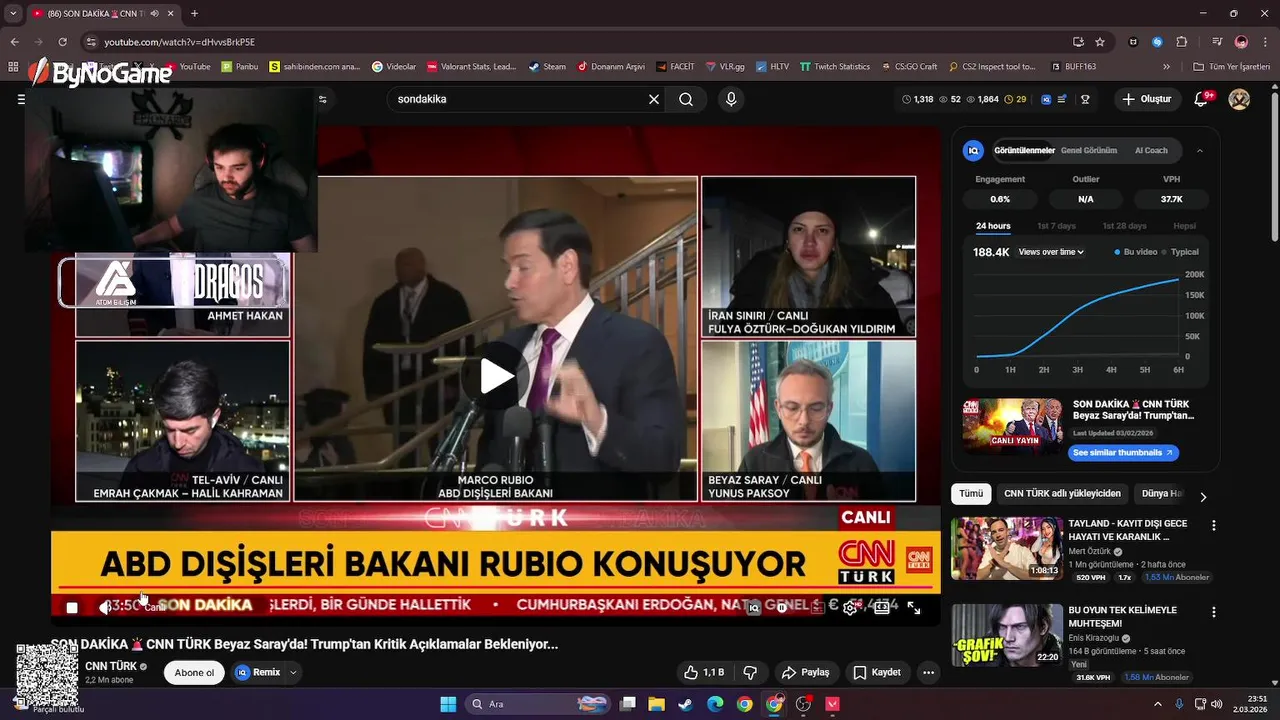Screen dimensions: 1280x720
Task: Open options for BU OYUN TEK KELİMEYLE video
Action: coord(1214,612)
